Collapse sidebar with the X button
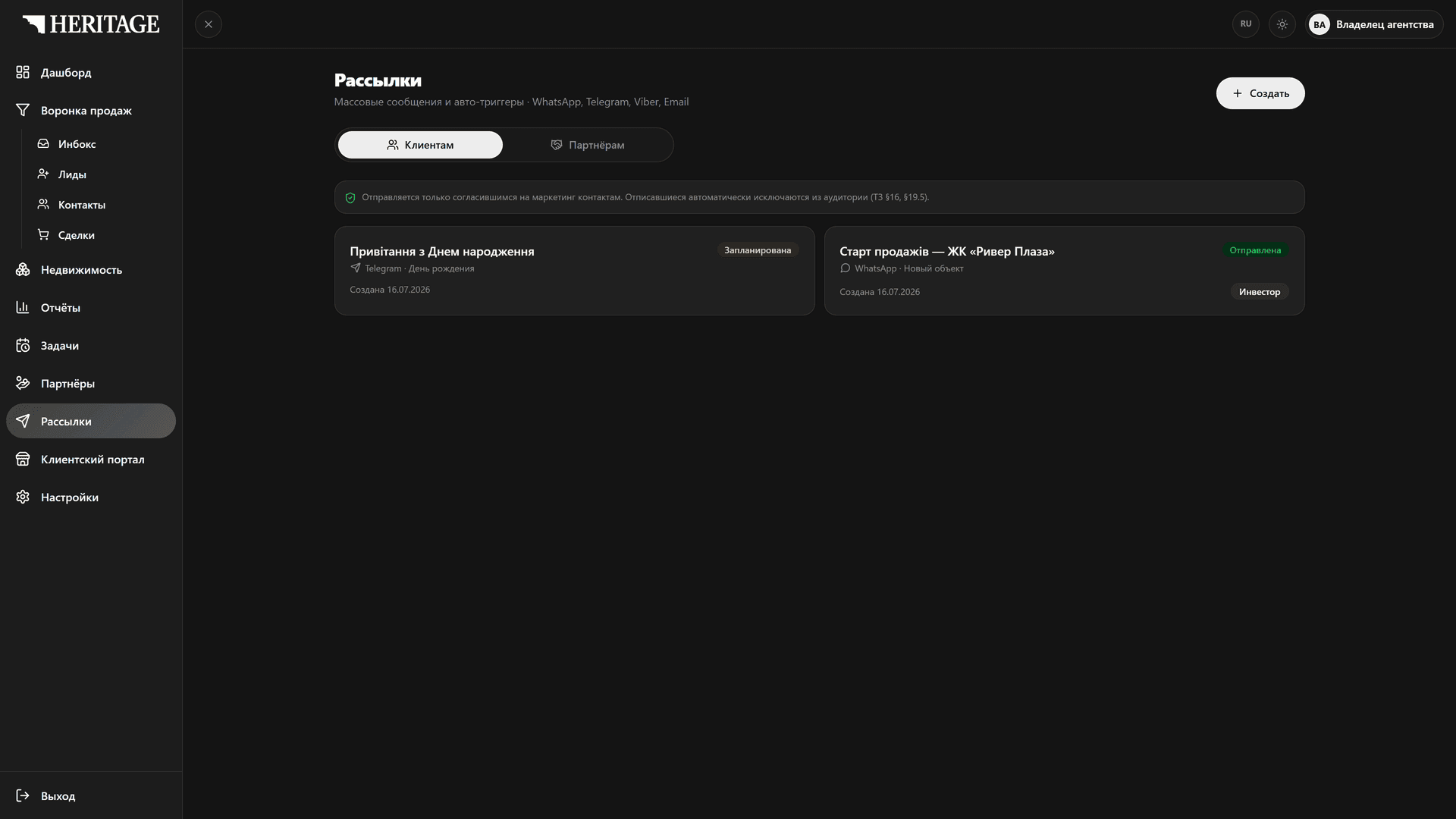Viewport: 1456px width, 819px height. [209, 24]
